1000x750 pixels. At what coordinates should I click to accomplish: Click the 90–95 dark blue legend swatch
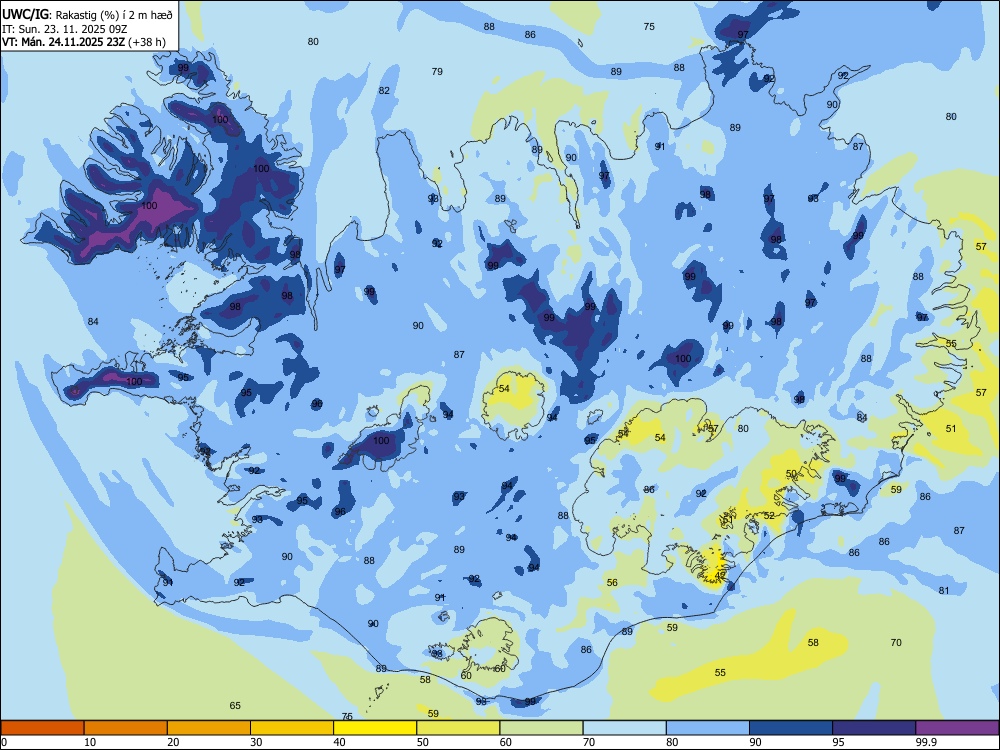(791, 728)
